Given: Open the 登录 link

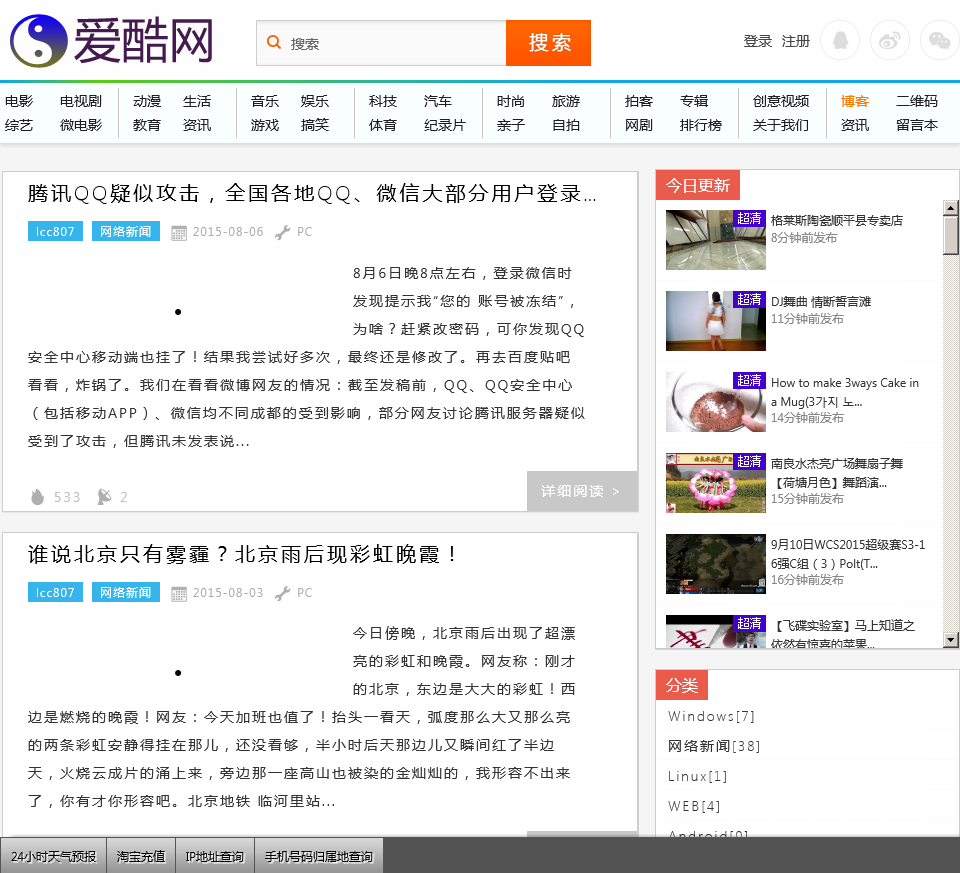Looking at the screenshot, I should pyautogui.click(x=757, y=41).
